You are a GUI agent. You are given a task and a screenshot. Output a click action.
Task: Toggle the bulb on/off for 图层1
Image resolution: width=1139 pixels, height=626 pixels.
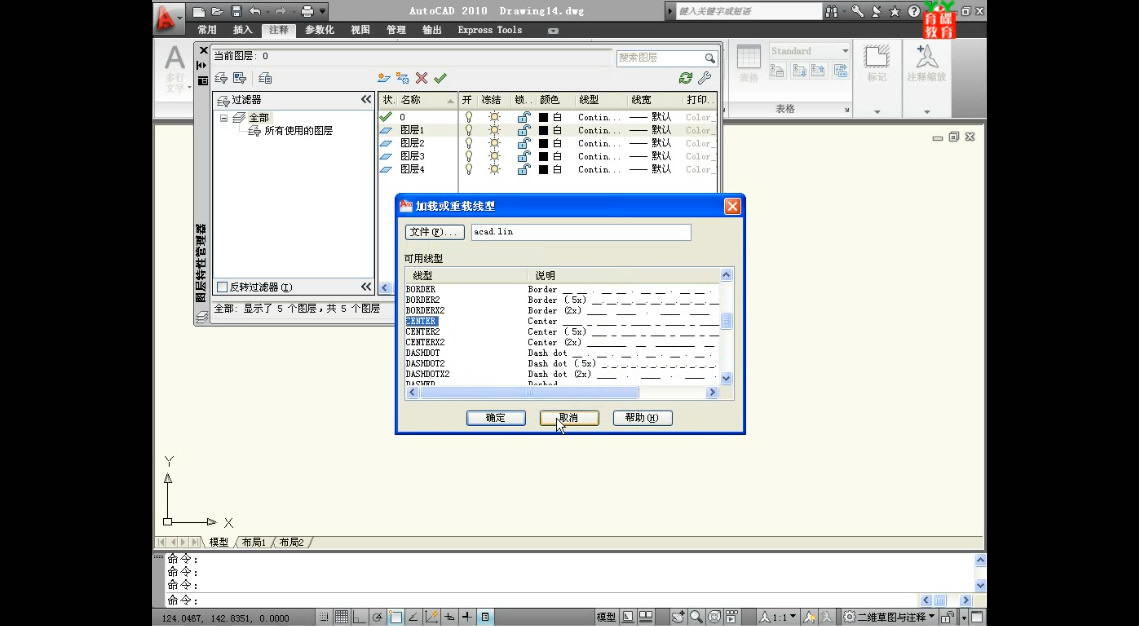tap(469, 130)
